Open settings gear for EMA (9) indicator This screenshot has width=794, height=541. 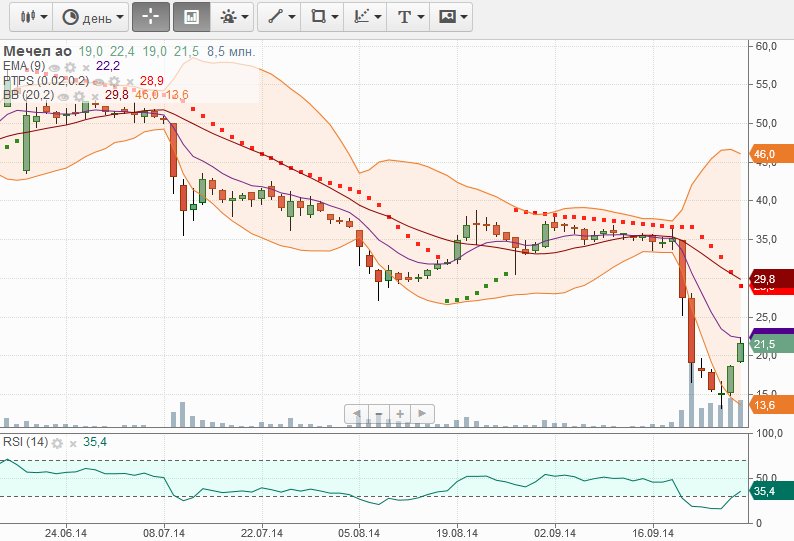coord(69,66)
